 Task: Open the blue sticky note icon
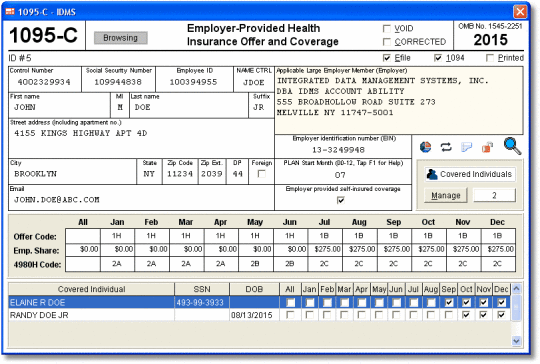(466, 147)
